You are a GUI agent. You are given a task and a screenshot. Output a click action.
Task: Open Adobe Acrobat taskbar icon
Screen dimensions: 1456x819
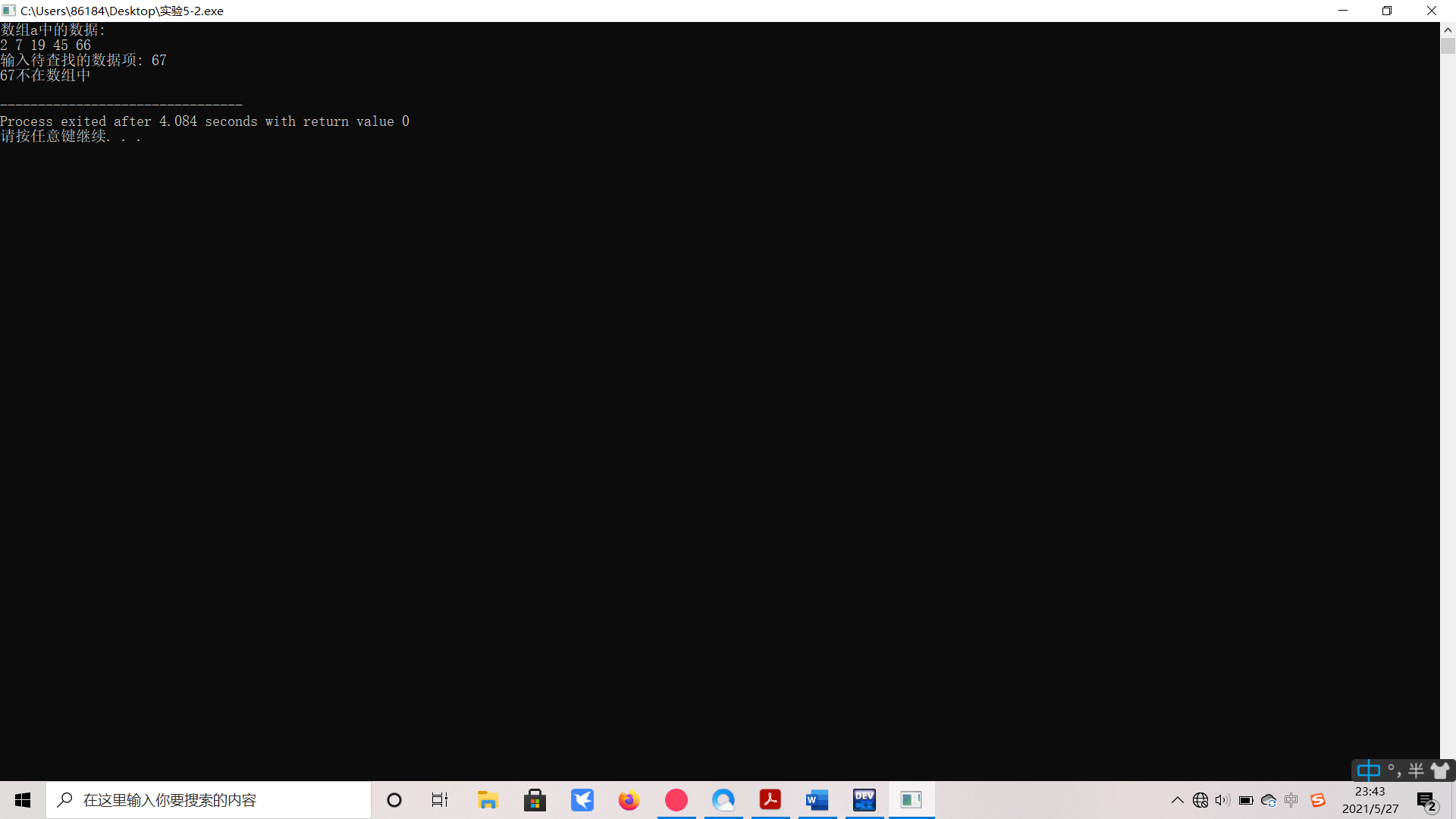click(770, 800)
